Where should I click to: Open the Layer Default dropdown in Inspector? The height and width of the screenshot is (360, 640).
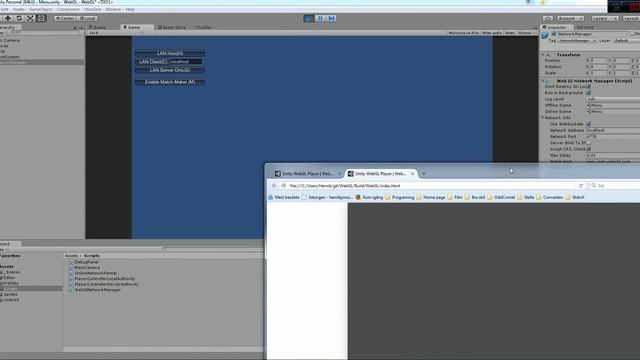tap(627, 41)
